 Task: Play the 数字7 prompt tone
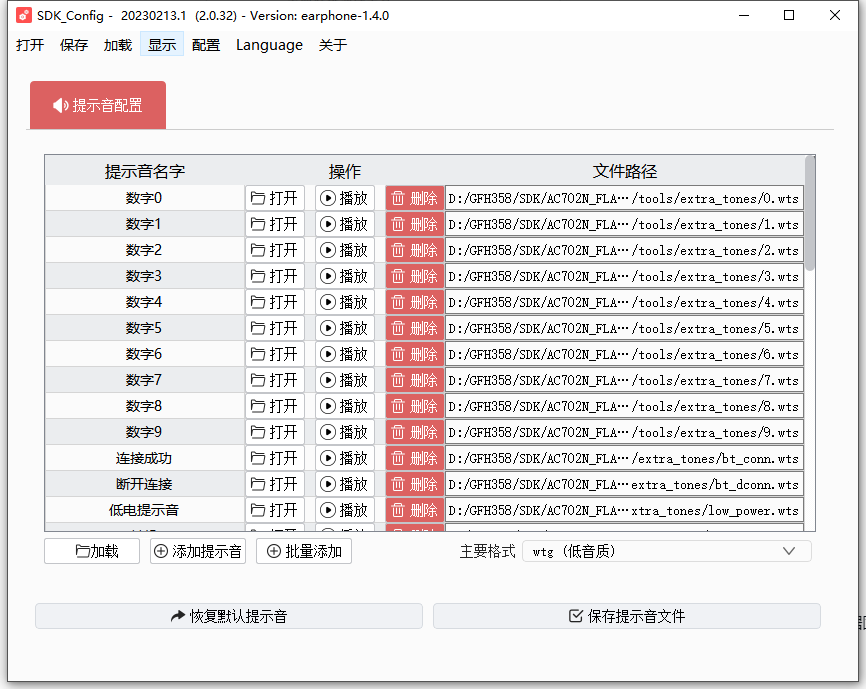click(345, 380)
